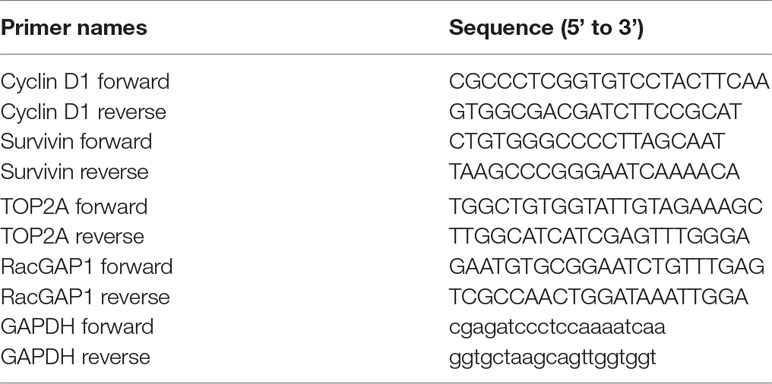Select the Cyclin D1 forward row label
The width and height of the screenshot is (772, 384).
click(x=85, y=82)
